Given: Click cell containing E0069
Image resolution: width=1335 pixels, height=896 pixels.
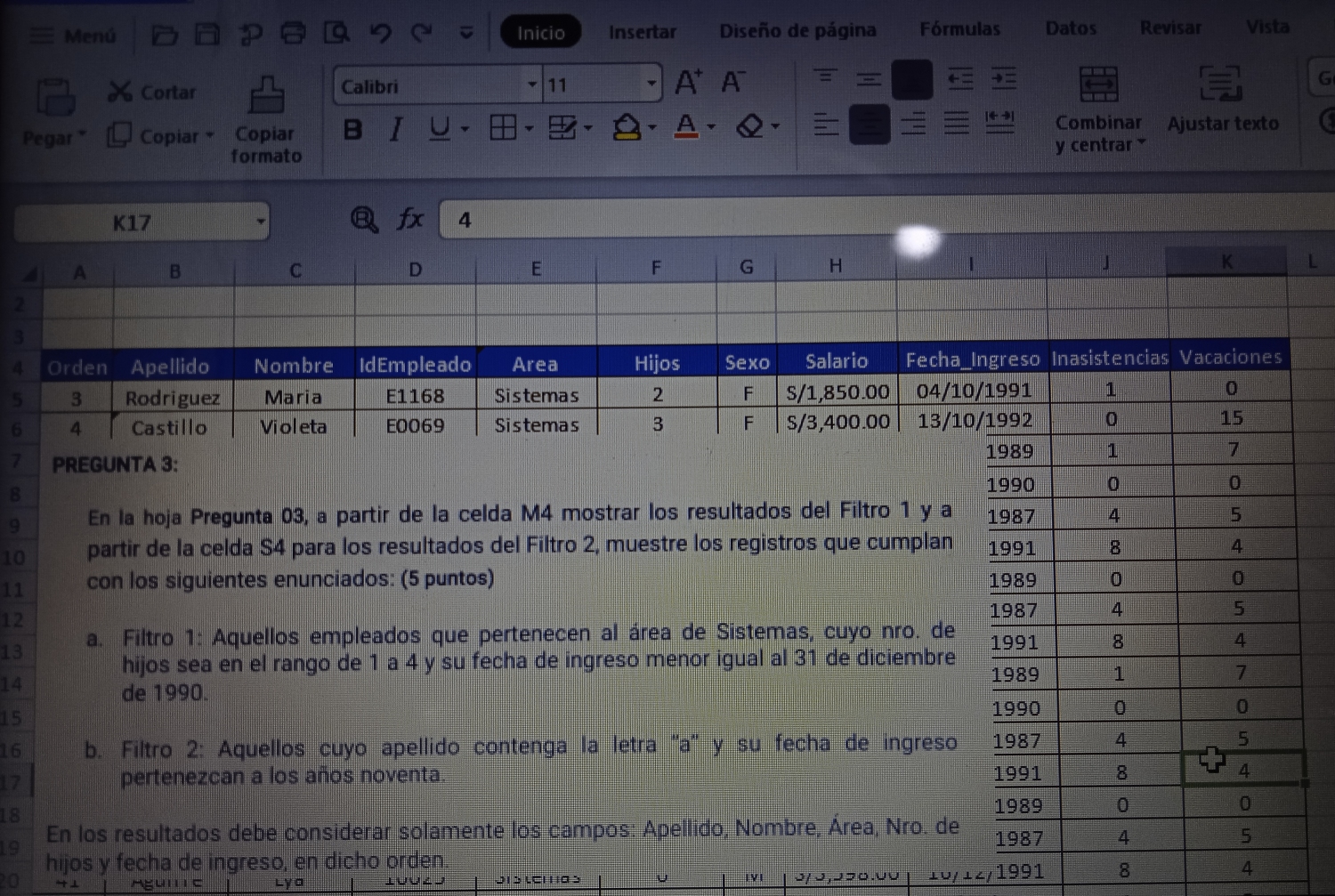Looking at the screenshot, I should pyautogui.click(x=415, y=425).
